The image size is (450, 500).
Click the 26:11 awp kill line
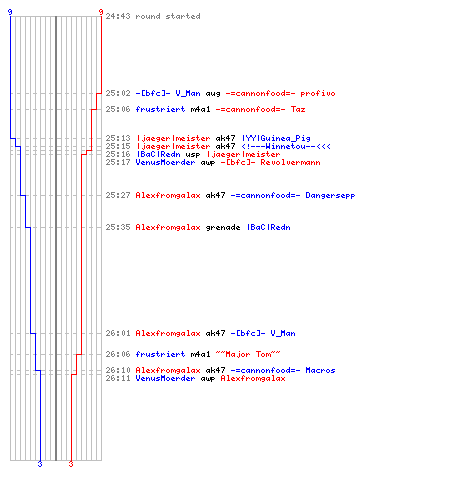click(195, 378)
